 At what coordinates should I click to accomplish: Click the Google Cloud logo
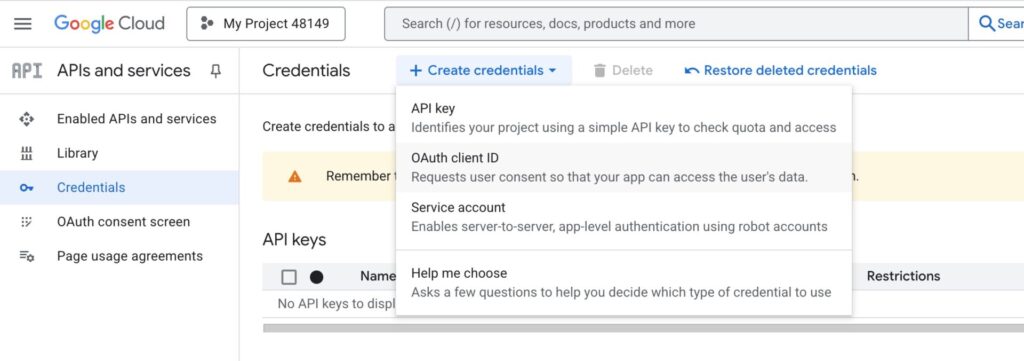pyautogui.click(x=109, y=24)
